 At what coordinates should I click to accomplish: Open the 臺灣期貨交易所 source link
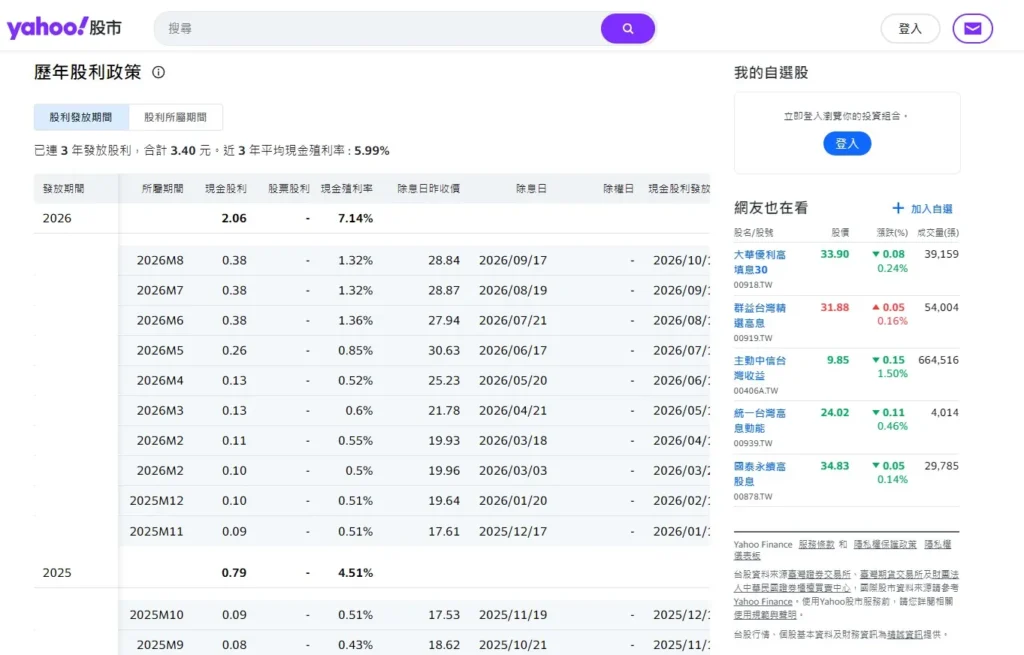(891, 574)
